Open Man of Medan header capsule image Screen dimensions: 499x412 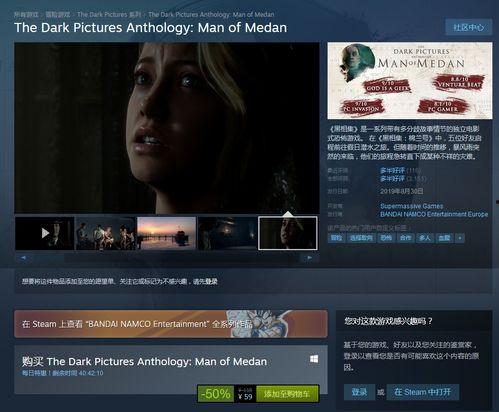click(410, 81)
